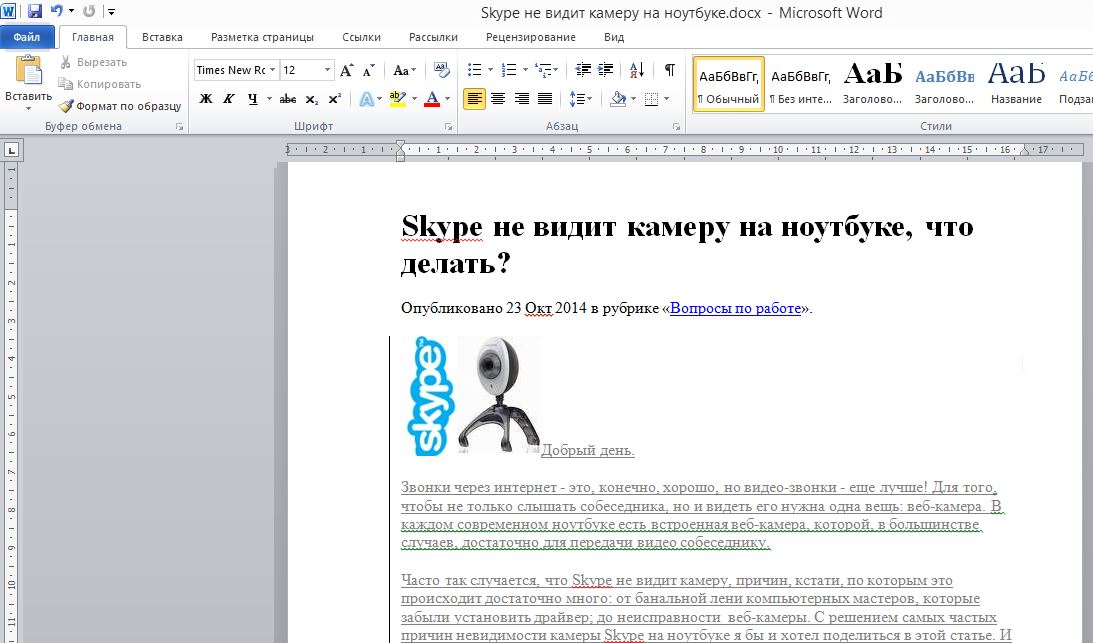This screenshot has height=643, width=1093.
Task: Align paragraph to the right
Action: (521, 99)
